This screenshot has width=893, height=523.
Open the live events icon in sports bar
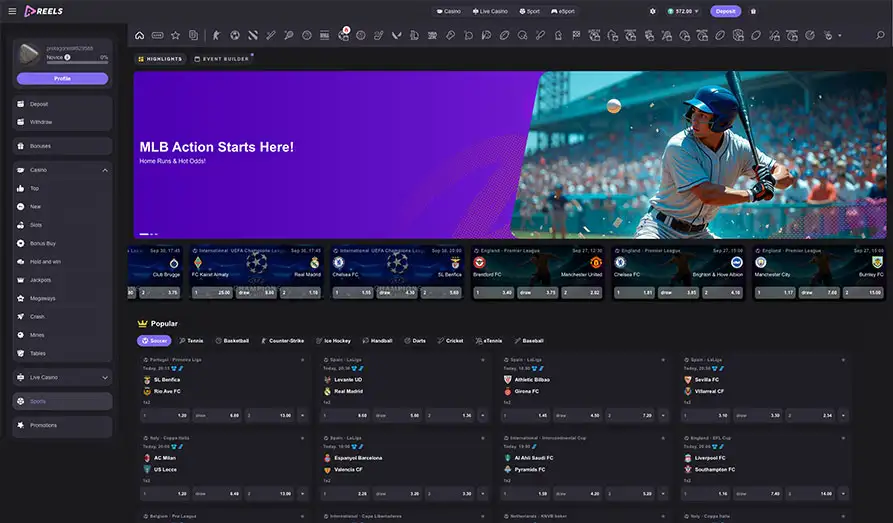tap(158, 35)
